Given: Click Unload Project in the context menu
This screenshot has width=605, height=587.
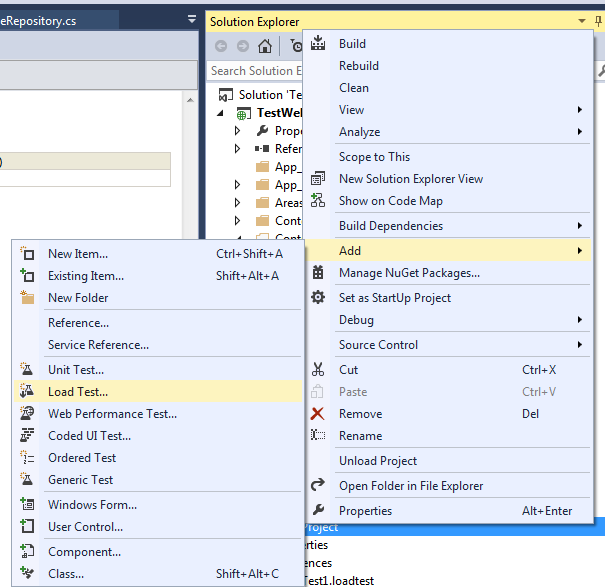Looking at the screenshot, I should point(378,461).
